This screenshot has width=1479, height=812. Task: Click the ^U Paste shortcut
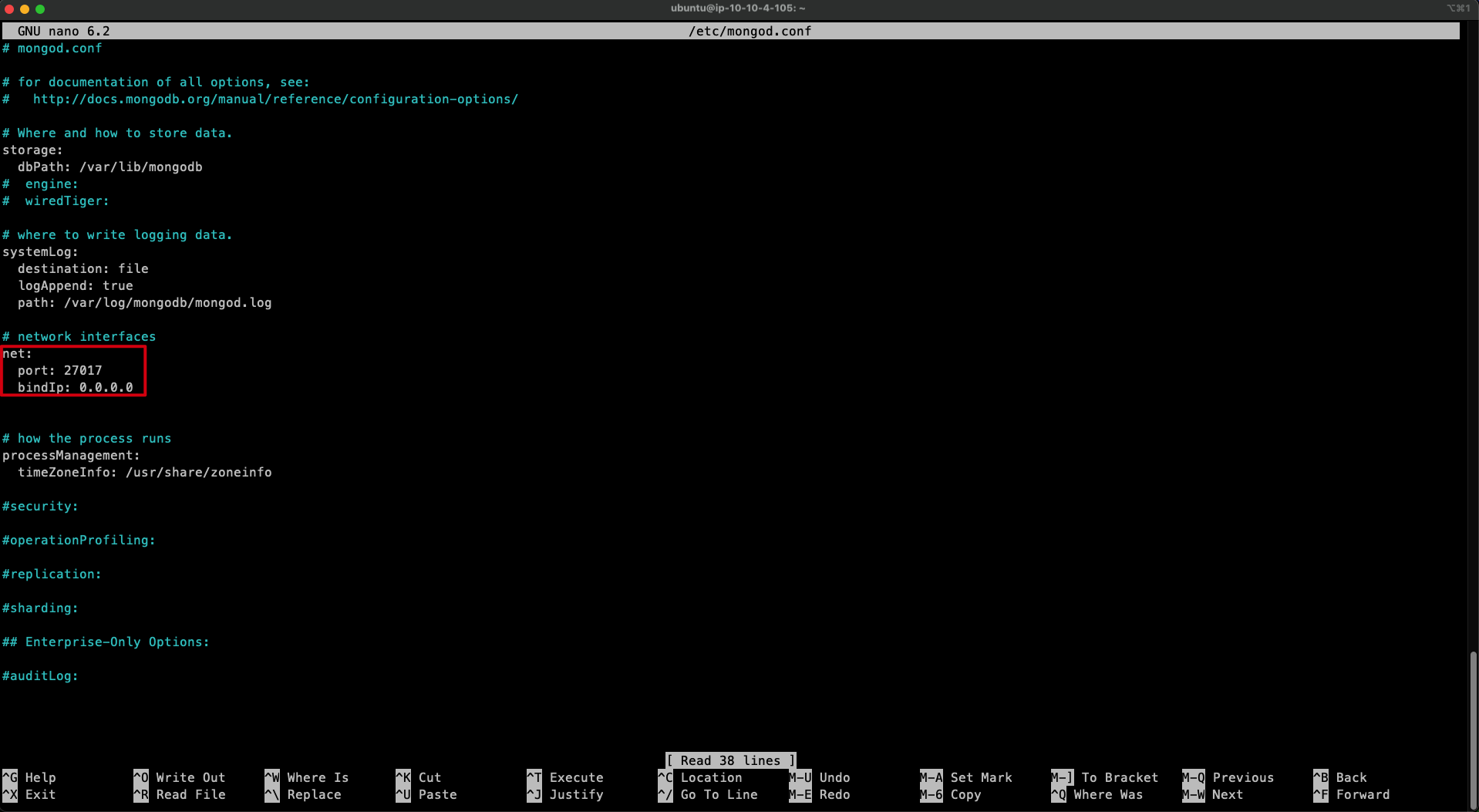pyautogui.click(x=426, y=794)
